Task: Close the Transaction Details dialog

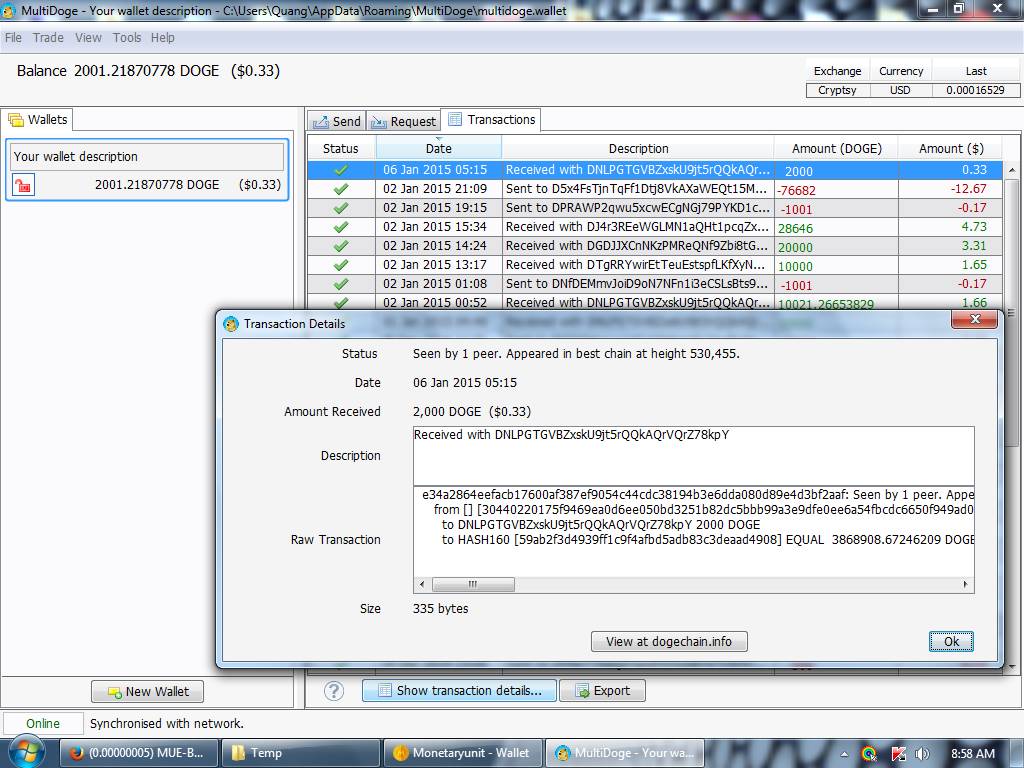Action: (x=975, y=319)
